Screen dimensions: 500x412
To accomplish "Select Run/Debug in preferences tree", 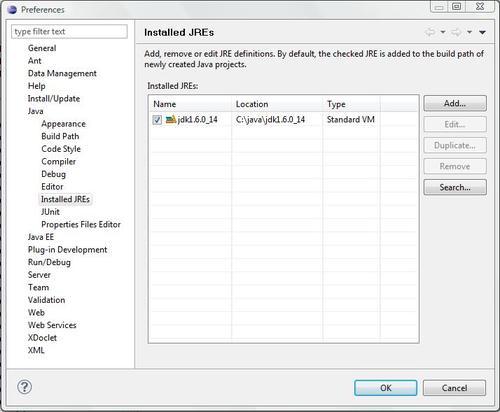I will click(49, 262).
